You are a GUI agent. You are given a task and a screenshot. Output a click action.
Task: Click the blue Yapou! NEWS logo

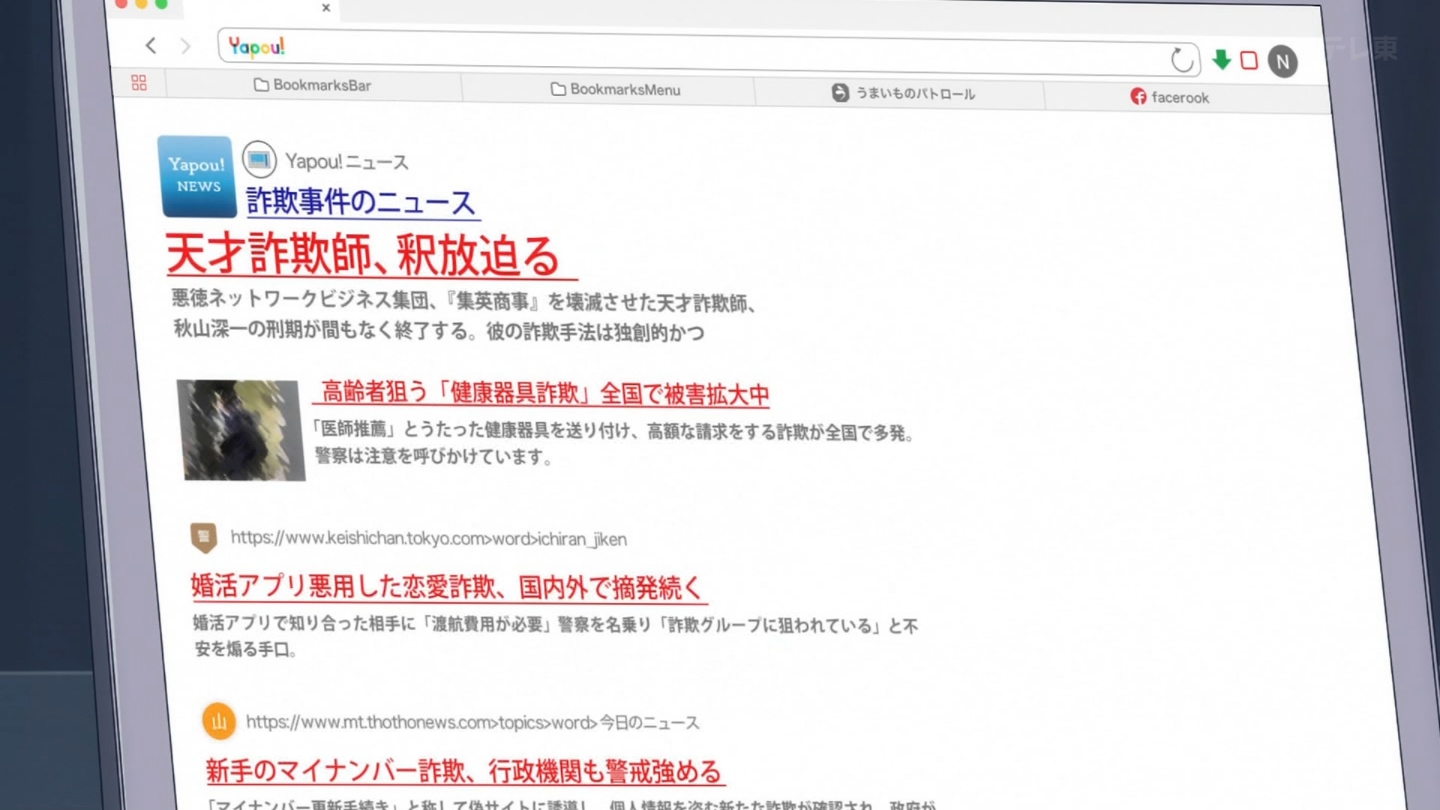pos(196,176)
